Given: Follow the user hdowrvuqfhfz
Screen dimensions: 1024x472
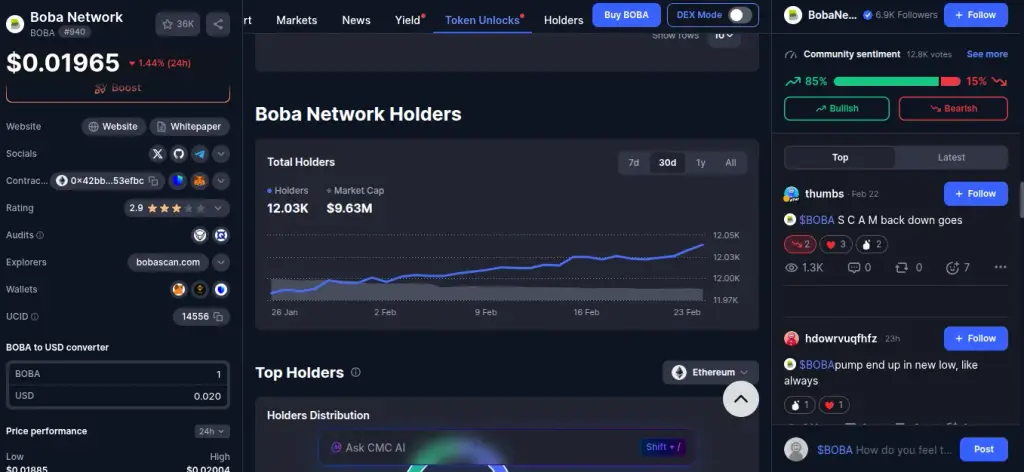Looking at the screenshot, I should [x=976, y=339].
